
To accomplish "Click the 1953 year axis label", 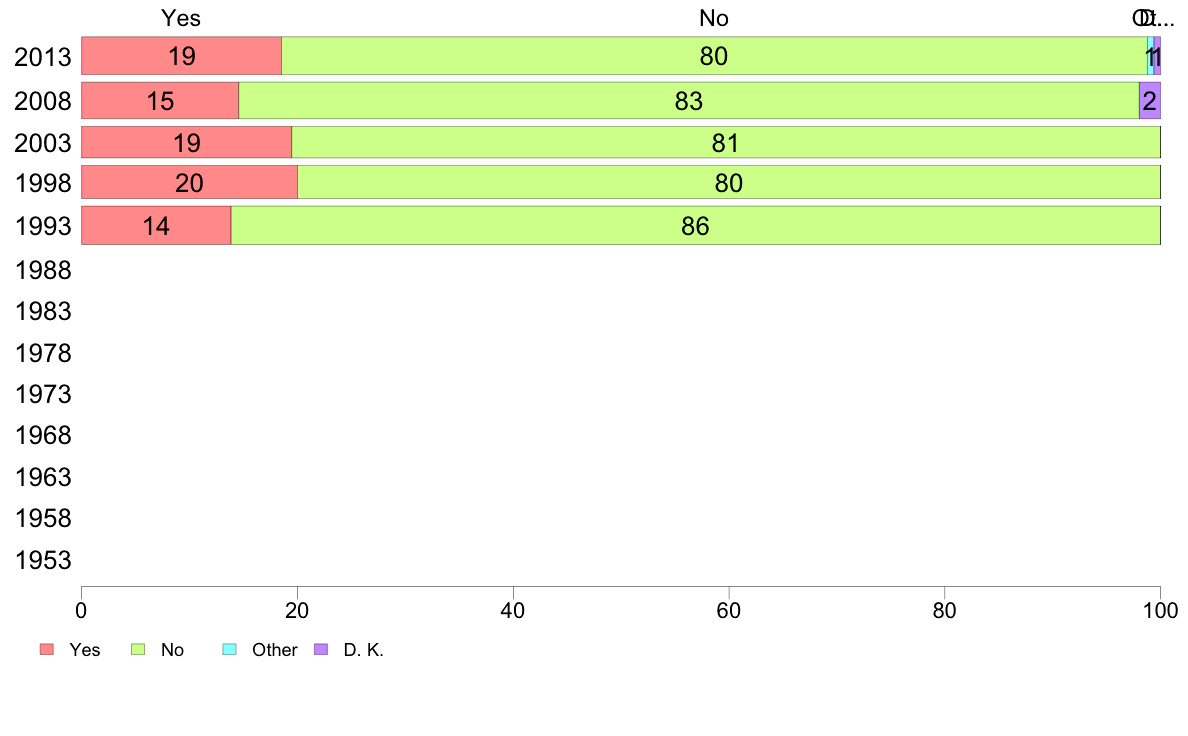I will point(43,561).
